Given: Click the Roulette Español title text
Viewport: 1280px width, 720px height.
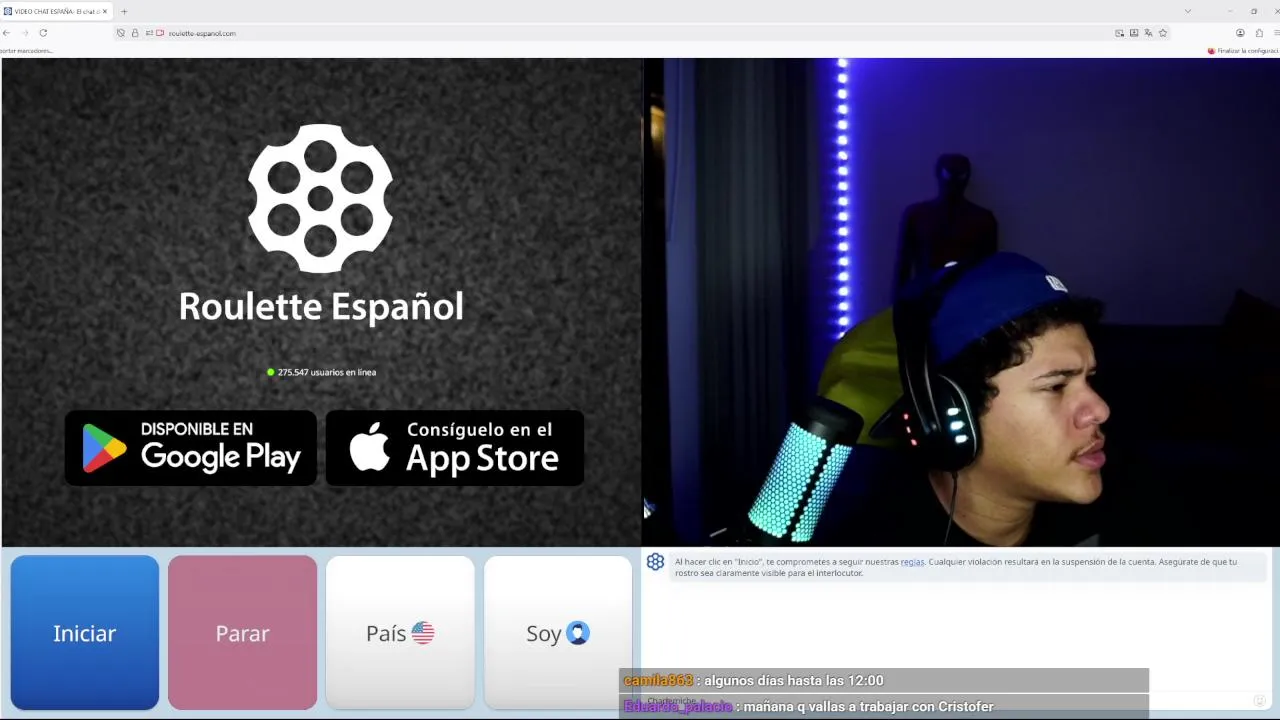Looking at the screenshot, I should (321, 306).
